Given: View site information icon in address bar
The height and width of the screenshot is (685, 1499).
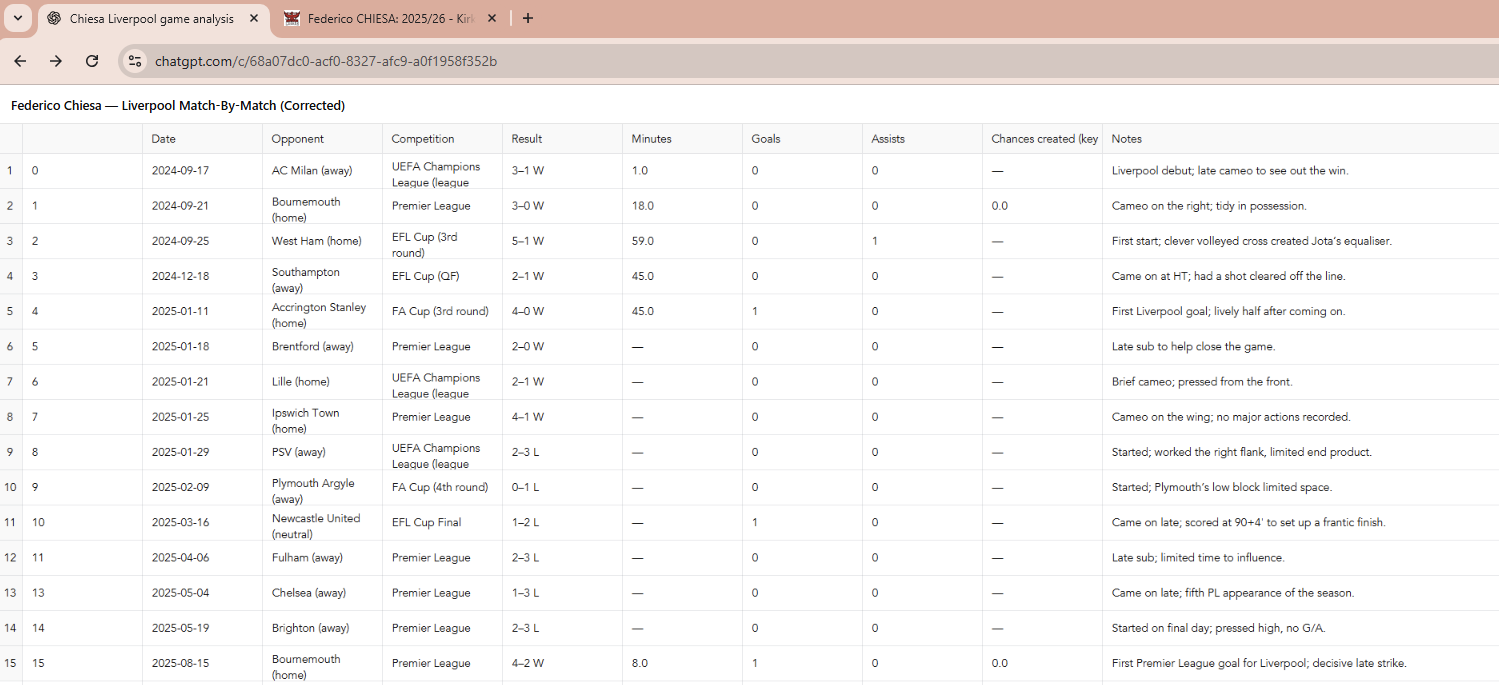Looking at the screenshot, I should pos(135,61).
